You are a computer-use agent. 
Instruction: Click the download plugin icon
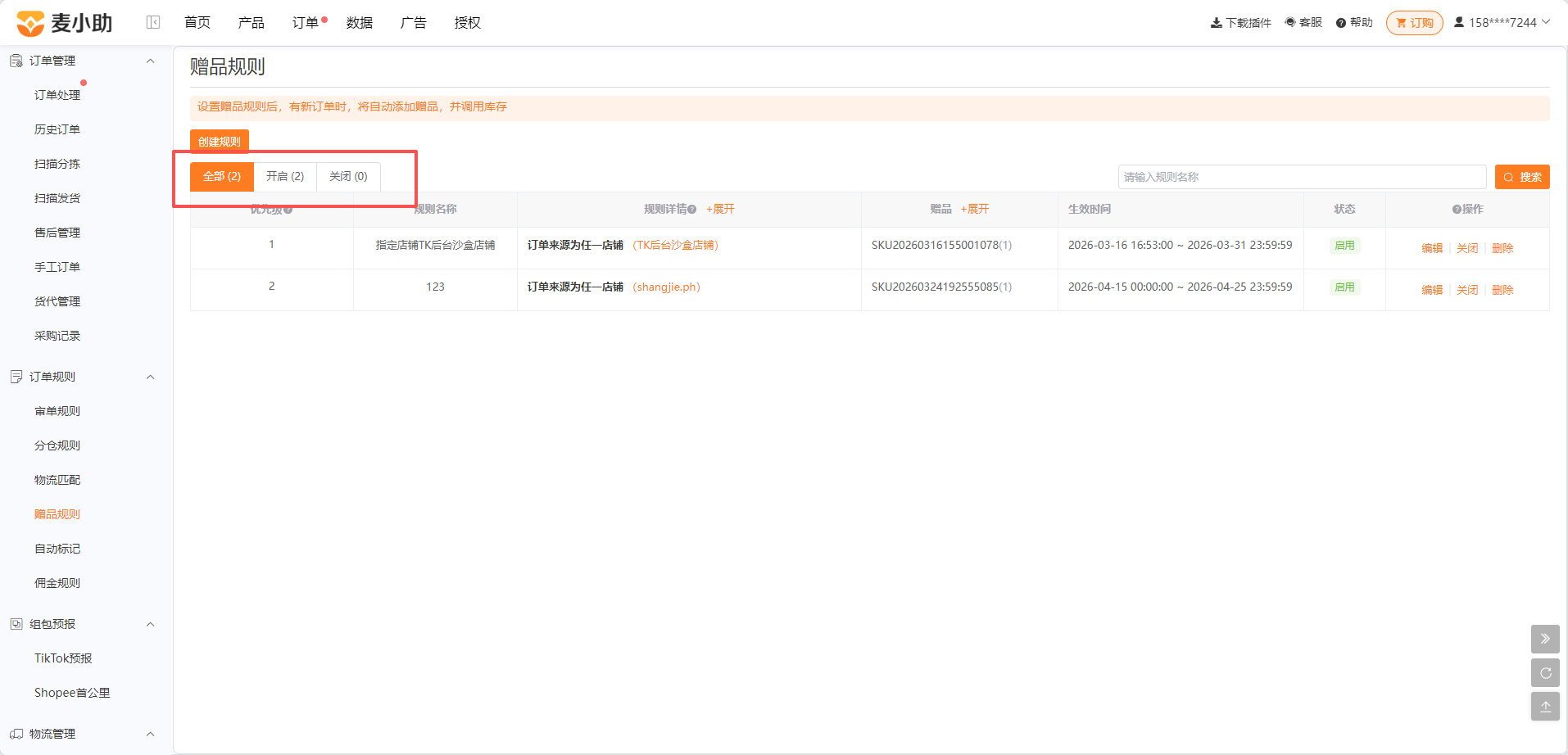point(1216,23)
